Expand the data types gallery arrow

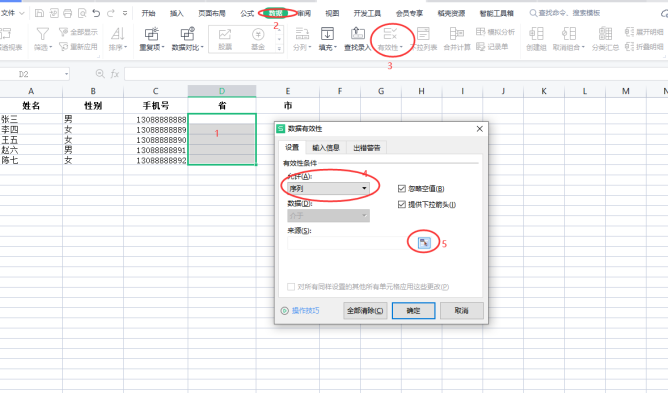279,48
